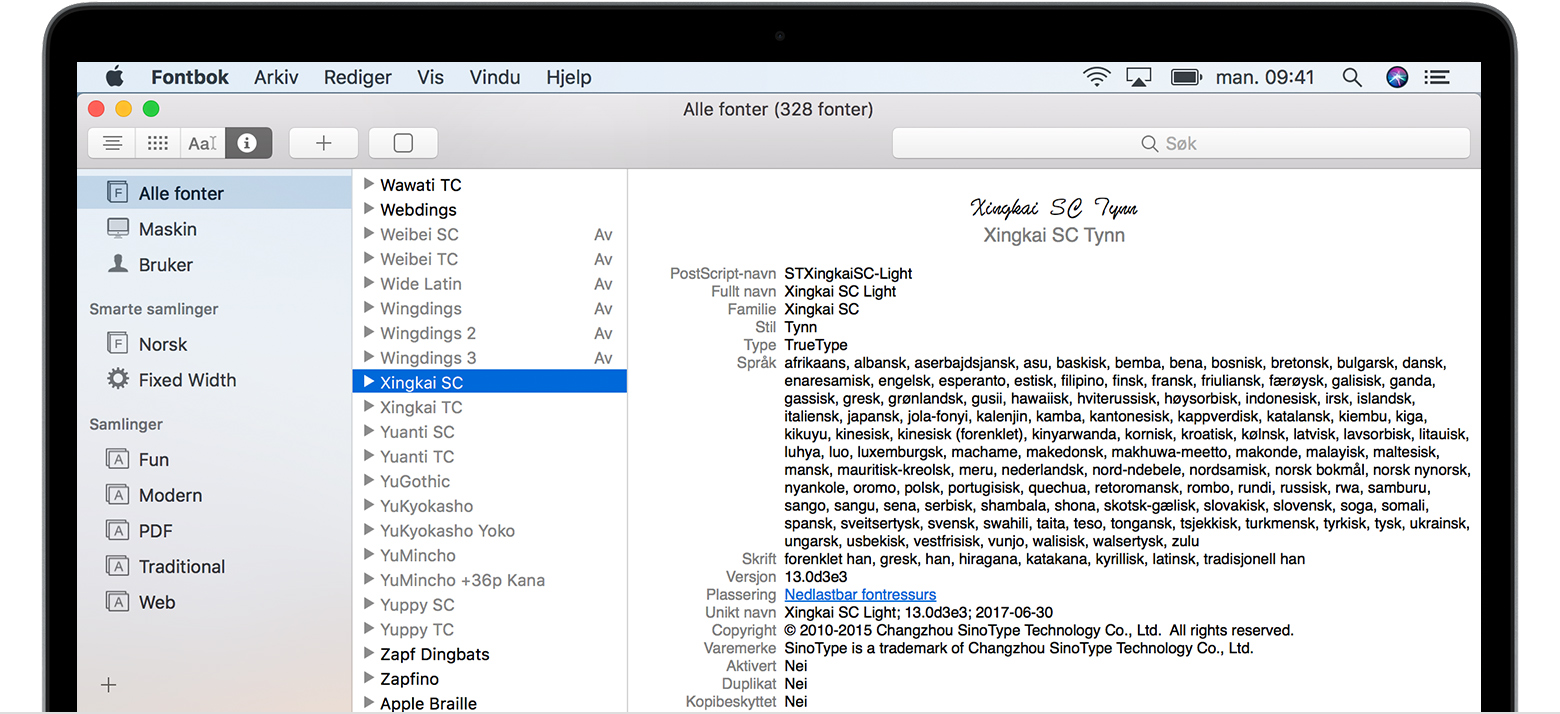Click the Web collection icon
This screenshot has height=714, width=1560.
[x=118, y=602]
